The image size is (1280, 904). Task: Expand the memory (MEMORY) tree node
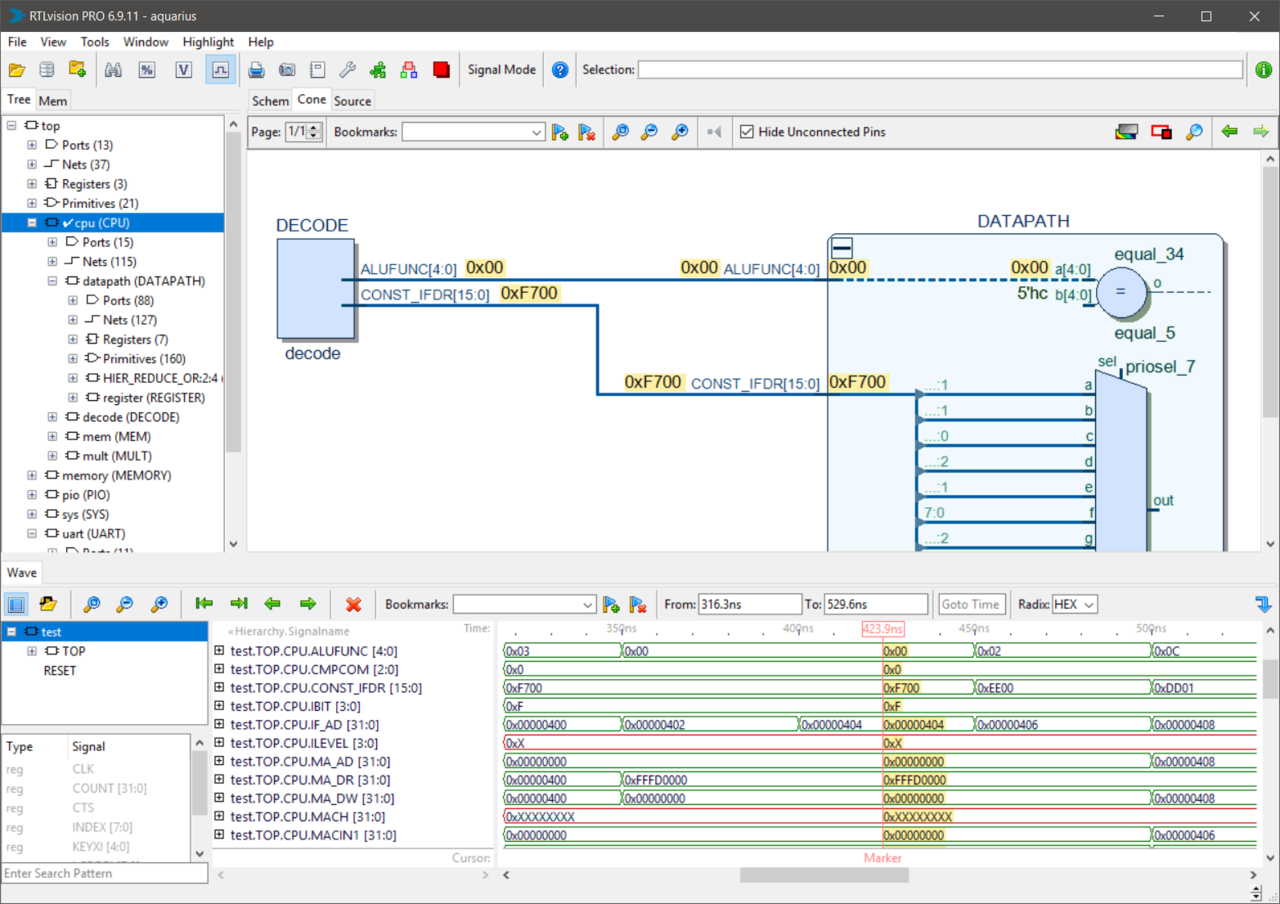click(x=32, y=476)
